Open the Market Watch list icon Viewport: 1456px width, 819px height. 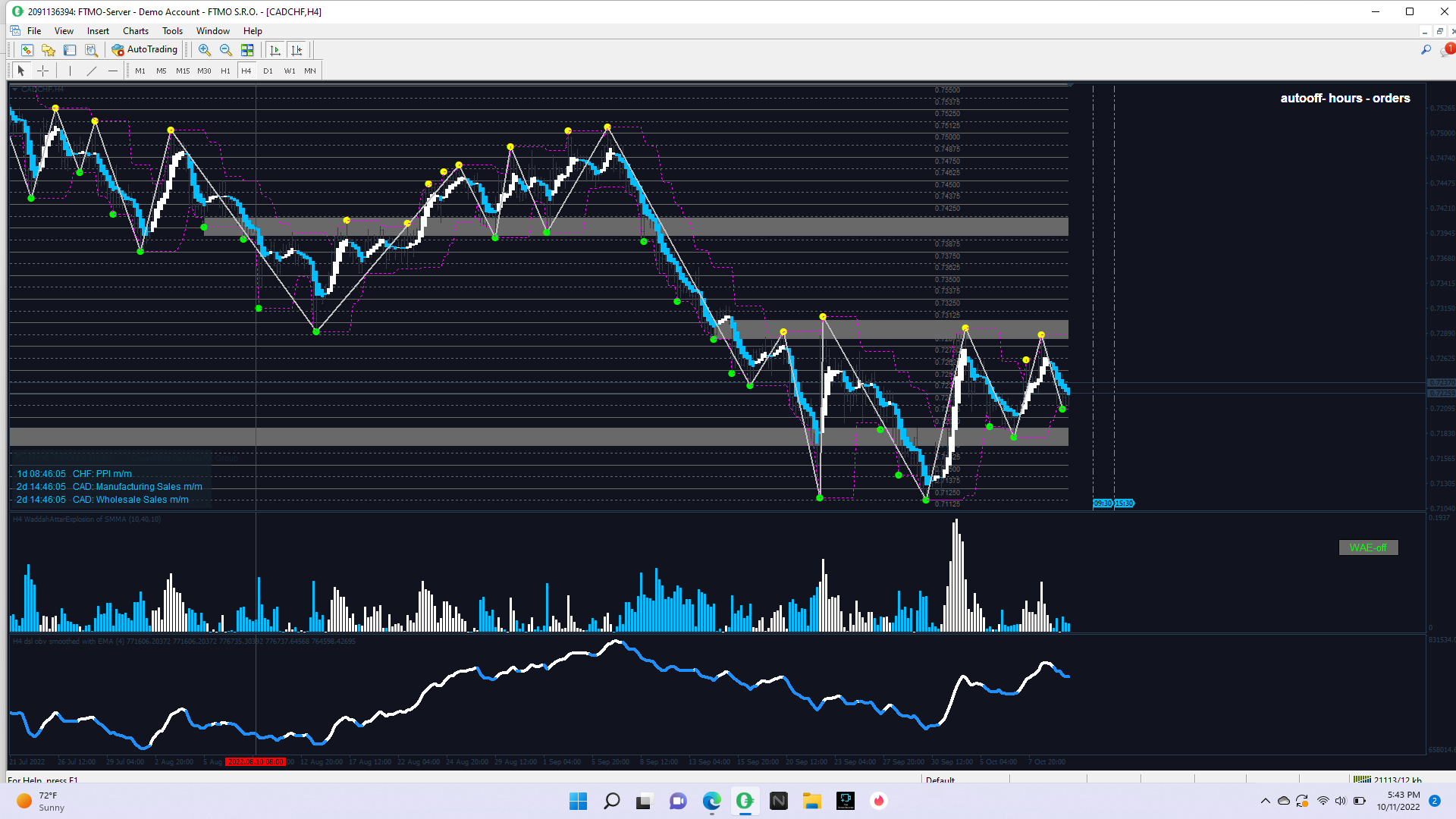tap(70, 50)
